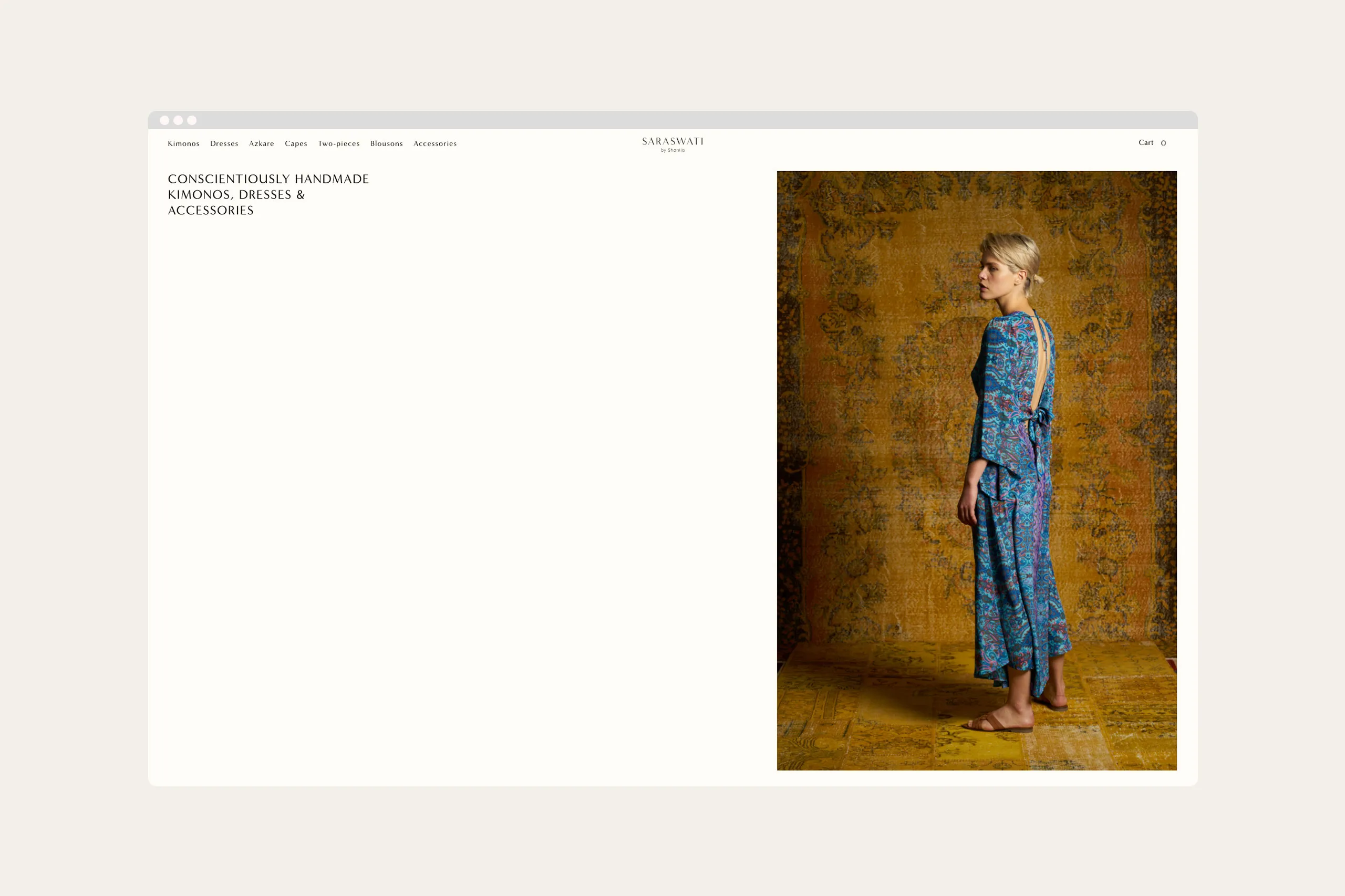Image resolution: width=1345 pixels, height=896 pixels.
Task: Click the cart item count zero
Action: [1163, 143]
